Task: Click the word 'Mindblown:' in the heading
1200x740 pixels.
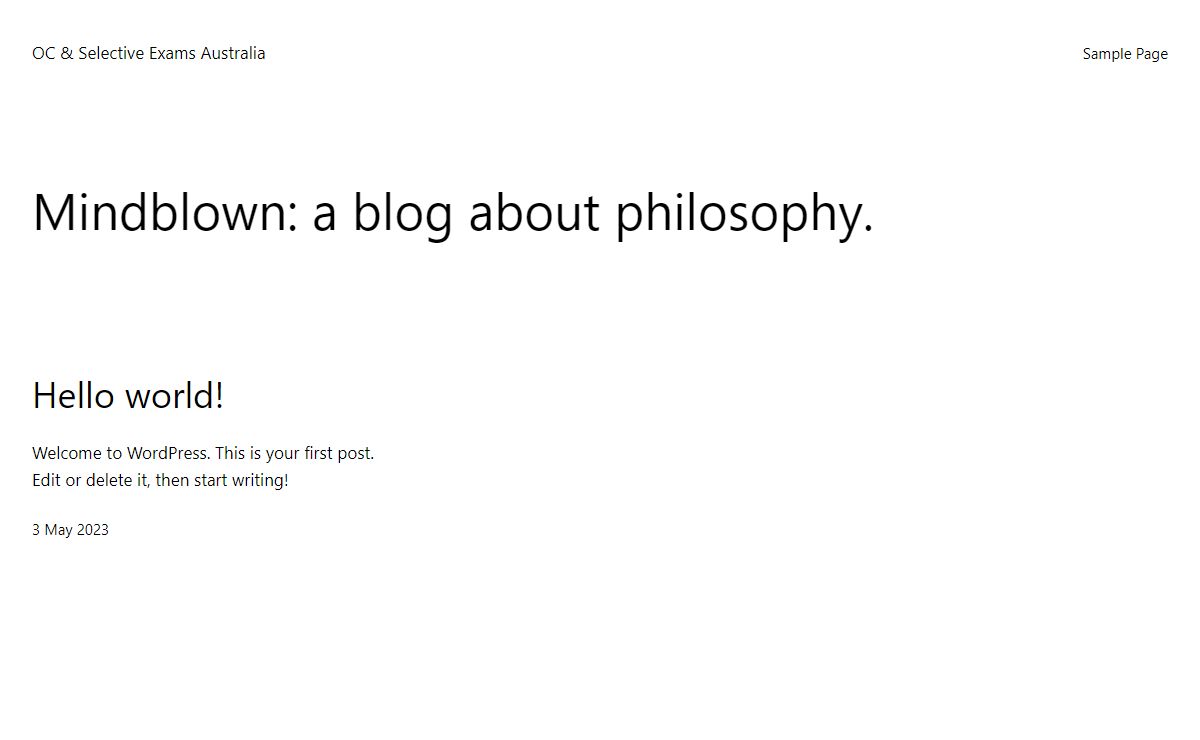Action: (x=165, y=212)
